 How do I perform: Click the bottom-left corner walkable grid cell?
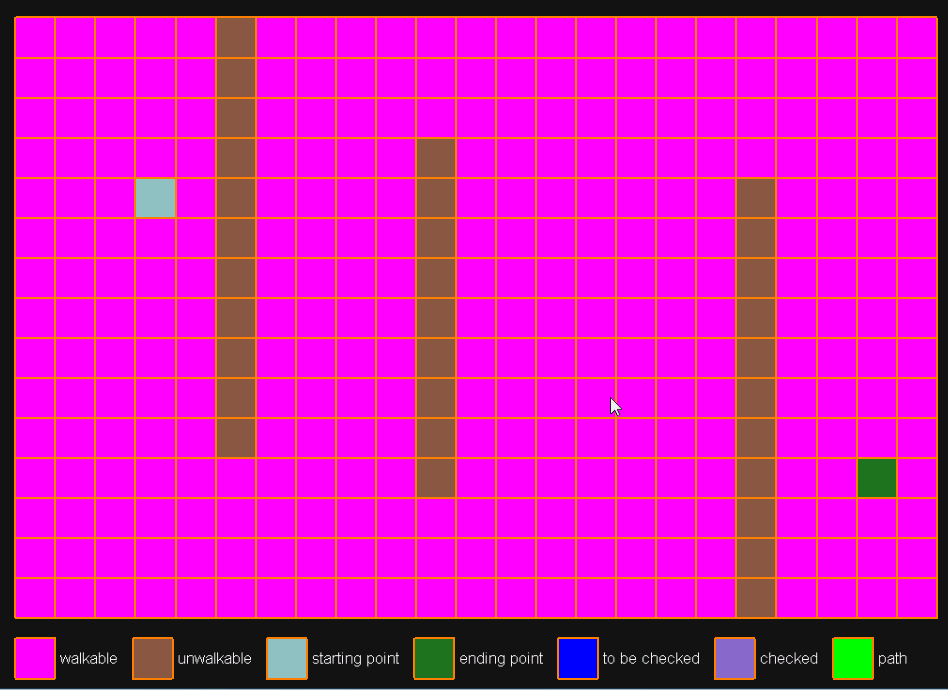35,597
